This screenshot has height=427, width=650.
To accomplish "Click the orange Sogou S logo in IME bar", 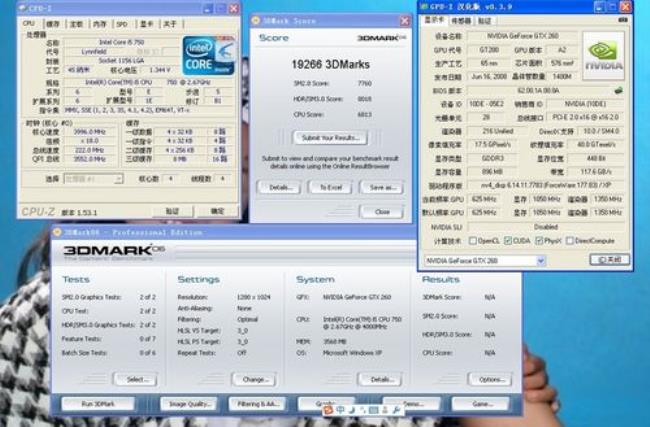I will pyautogui.click(x=328, y=410).
